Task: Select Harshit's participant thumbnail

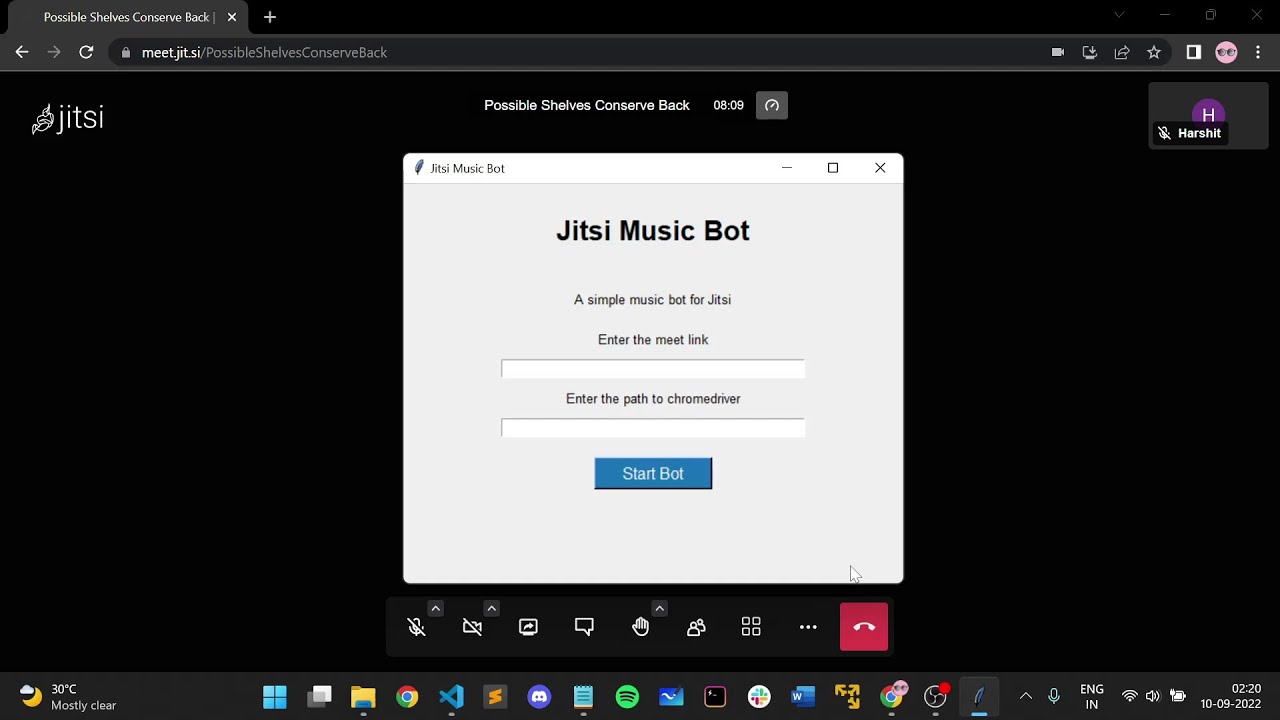Action: click(1208, 115)
